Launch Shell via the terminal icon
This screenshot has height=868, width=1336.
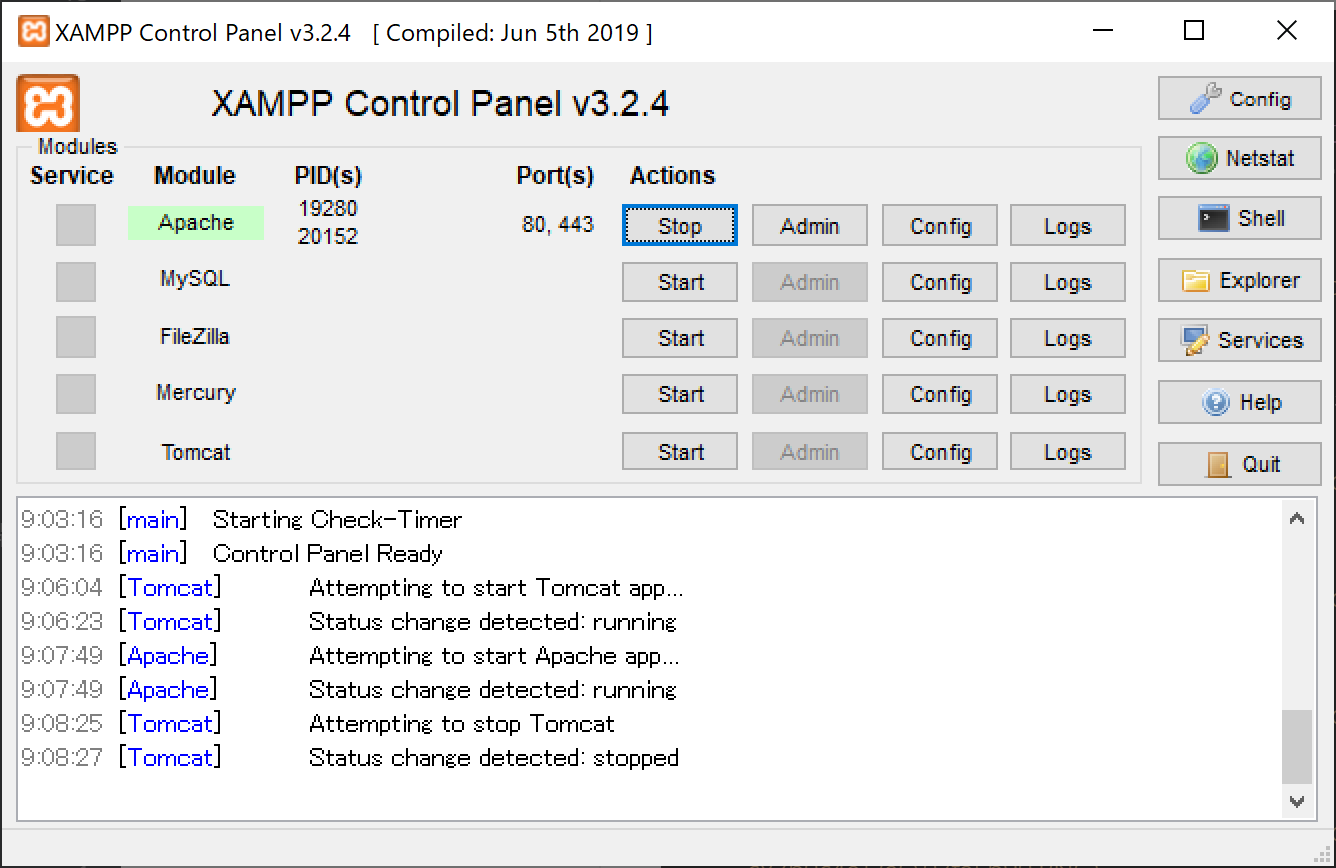(1240, 218)
